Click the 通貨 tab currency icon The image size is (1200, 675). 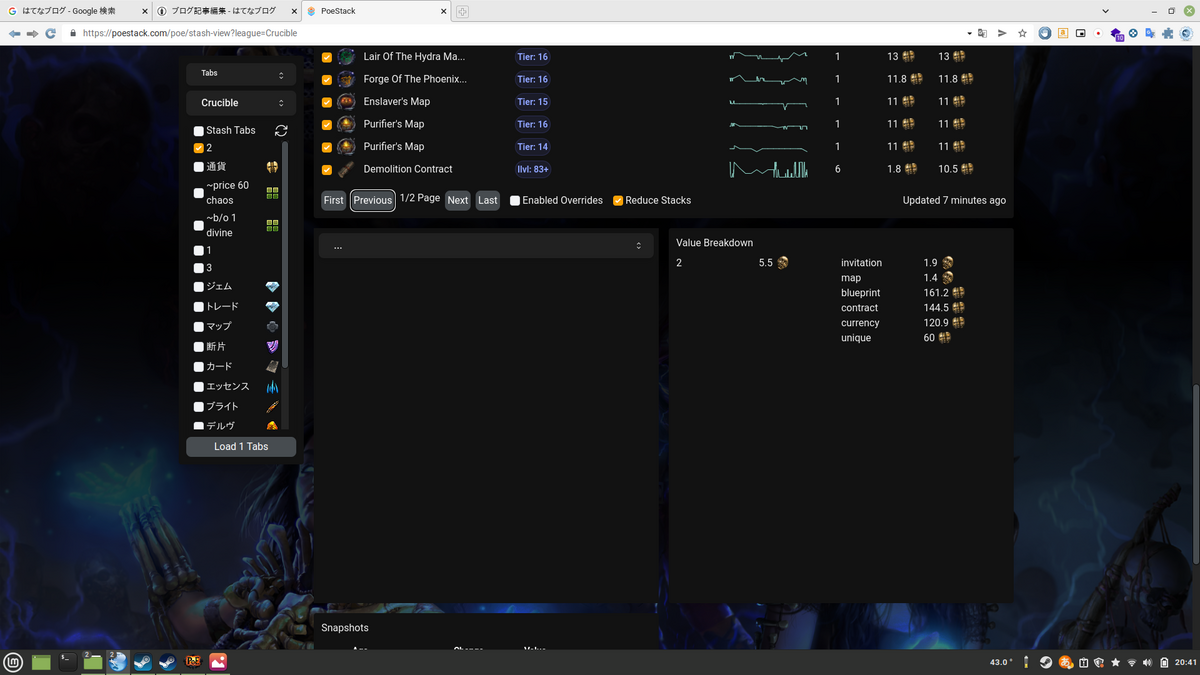272,167
